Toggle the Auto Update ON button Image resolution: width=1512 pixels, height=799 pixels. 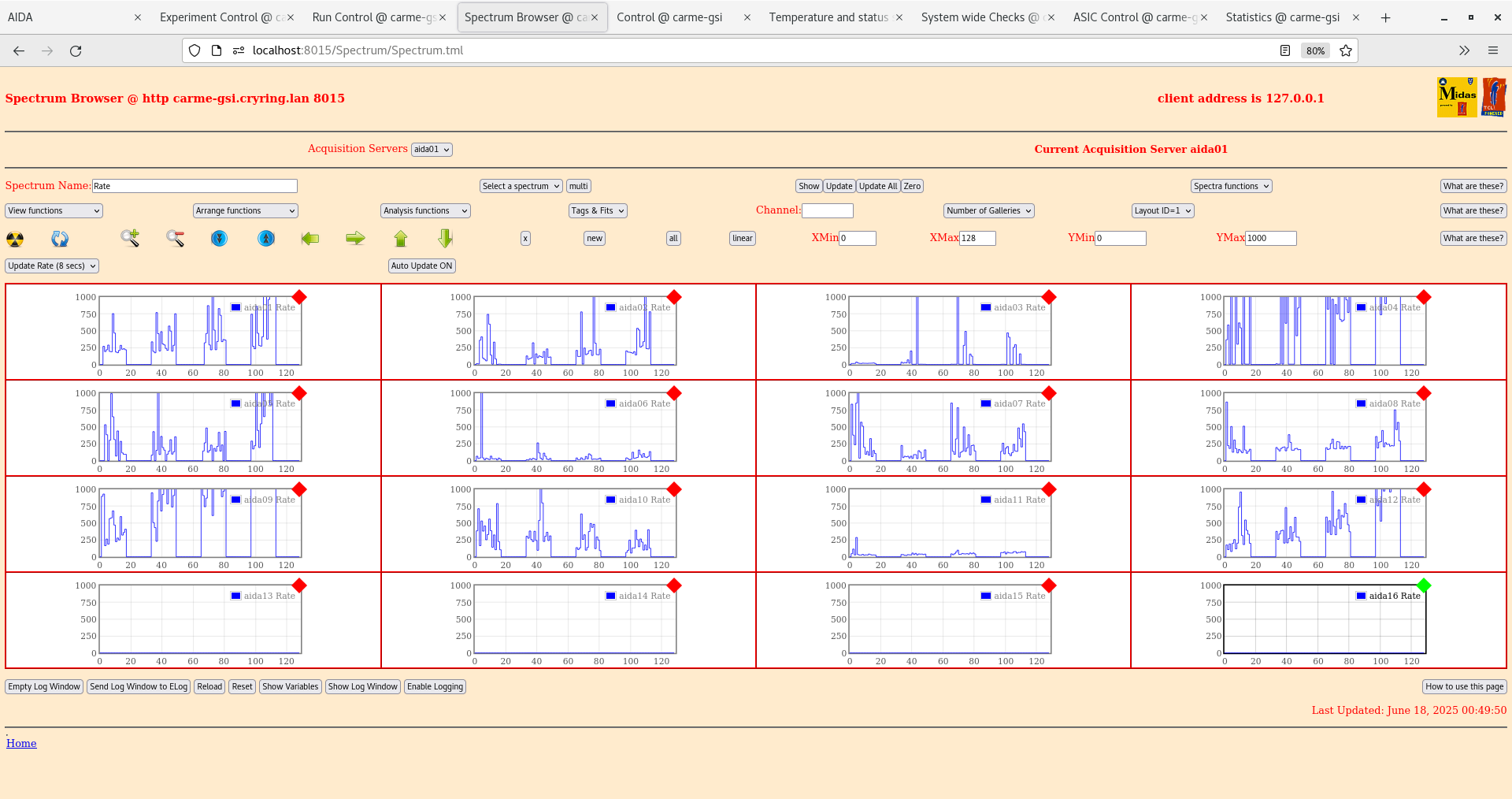421,266
